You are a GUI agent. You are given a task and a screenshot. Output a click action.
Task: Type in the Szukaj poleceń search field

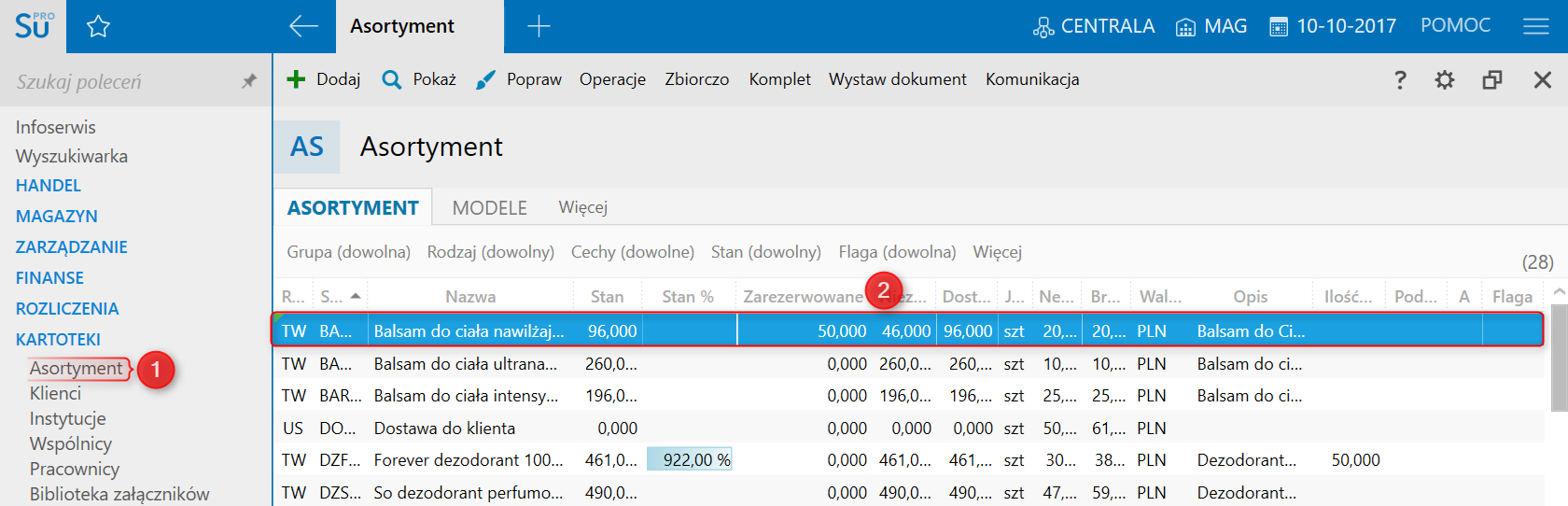pos(121,81)
